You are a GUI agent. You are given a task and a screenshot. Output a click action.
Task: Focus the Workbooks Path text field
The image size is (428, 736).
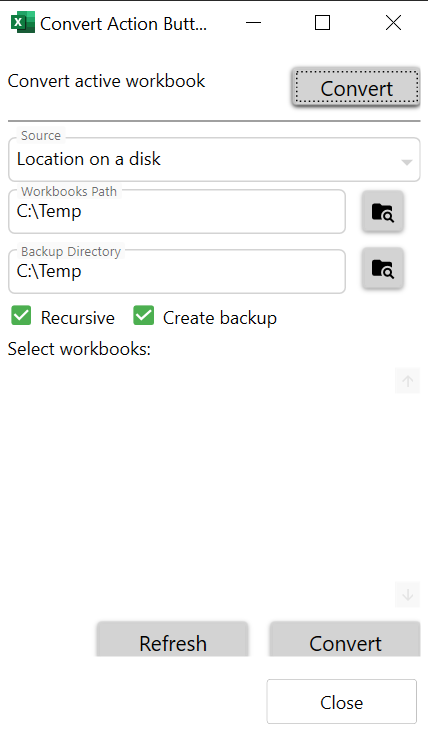coord(177,212)
